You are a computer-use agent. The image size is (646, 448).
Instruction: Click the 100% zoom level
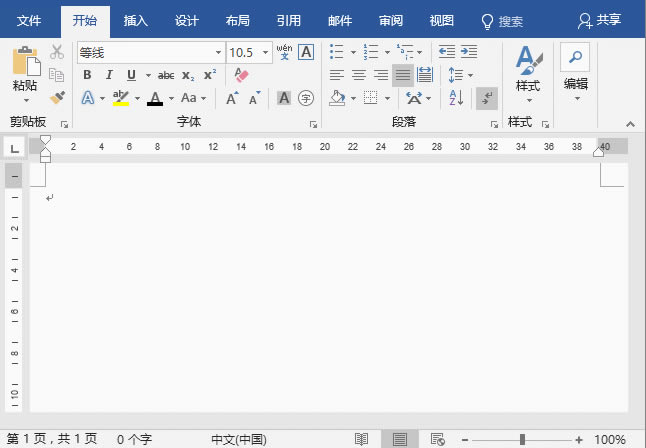pyautogui.click(x=610, y=440)
